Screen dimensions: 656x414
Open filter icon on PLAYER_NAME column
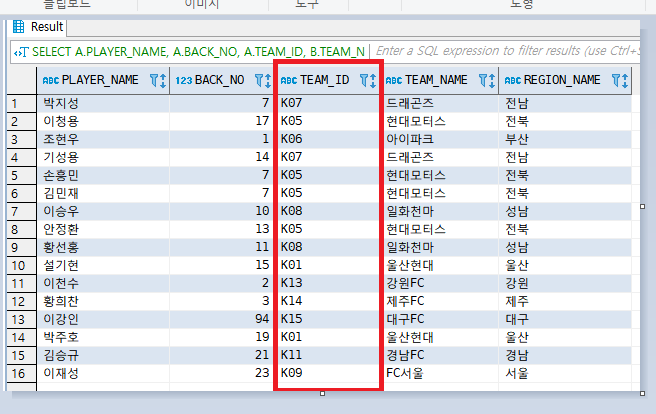[x=154, y=80]
